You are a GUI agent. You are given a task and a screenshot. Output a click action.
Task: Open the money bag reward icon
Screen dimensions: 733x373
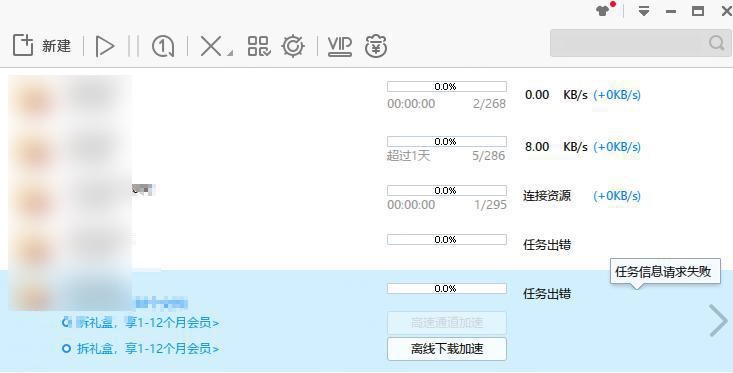point(376,46)
